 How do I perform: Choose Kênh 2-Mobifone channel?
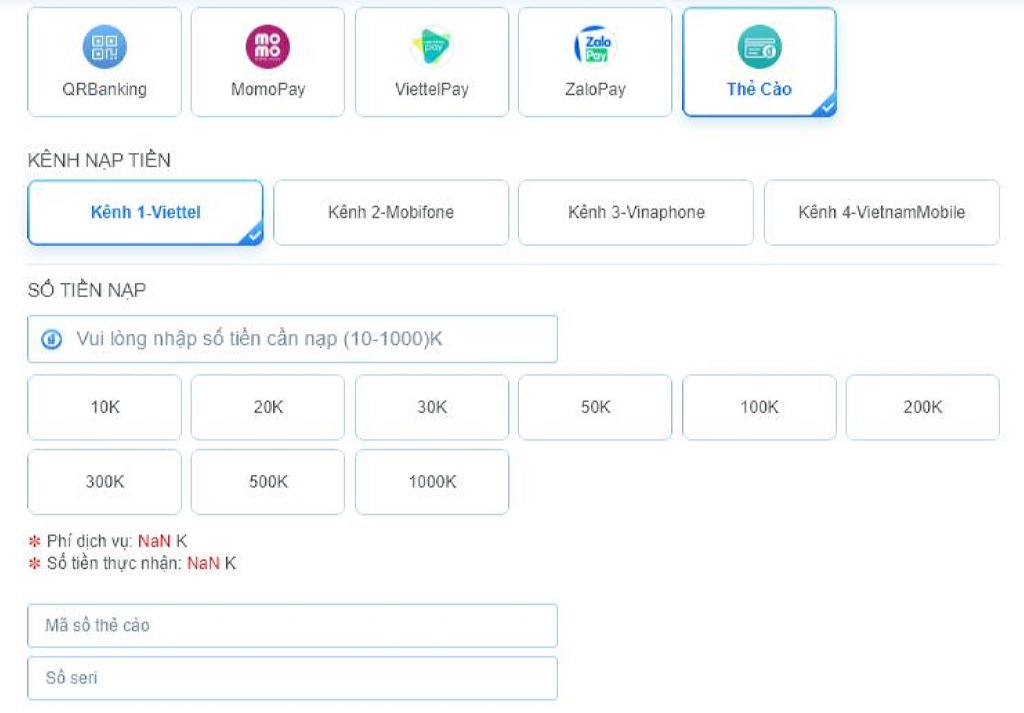391,213
